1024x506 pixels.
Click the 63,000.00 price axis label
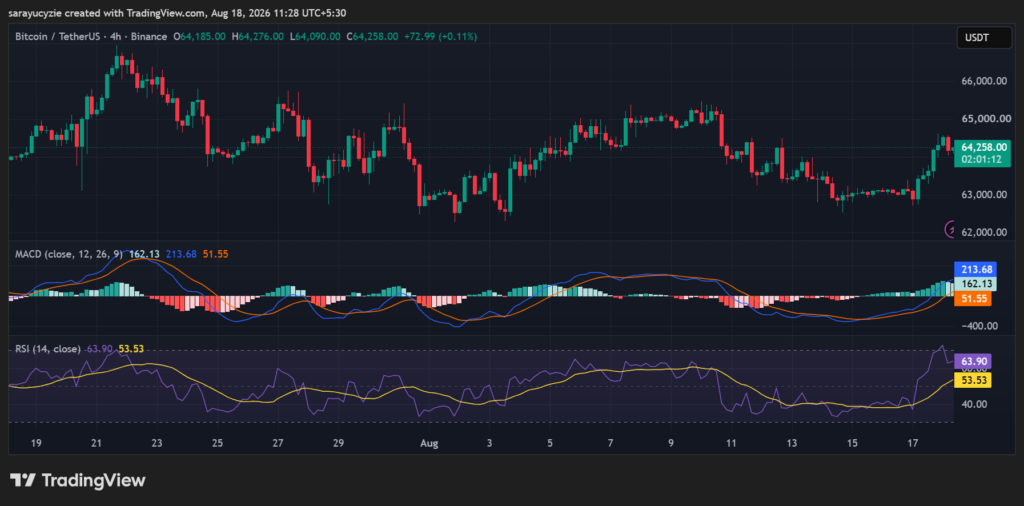click(x=985, y=195)
